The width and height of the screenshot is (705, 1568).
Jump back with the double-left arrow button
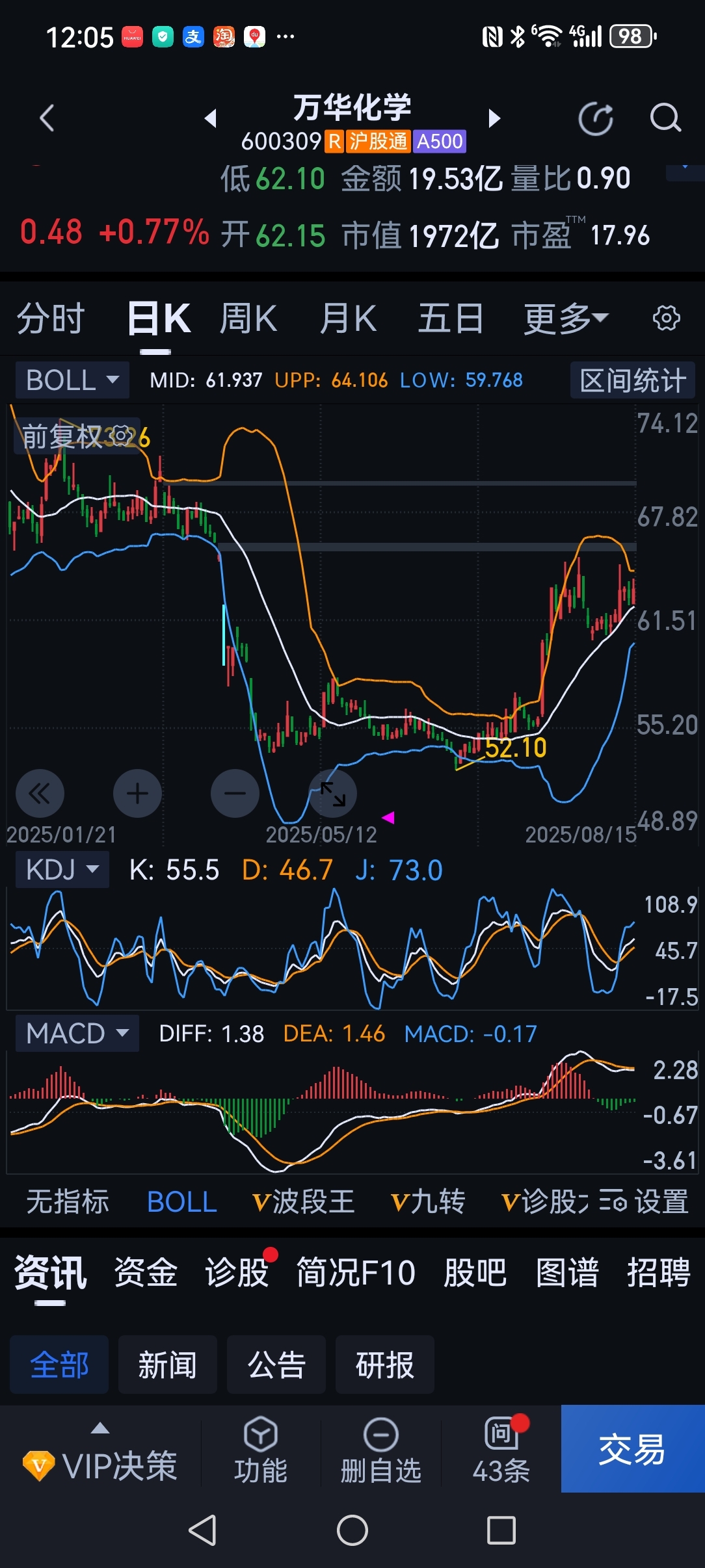pos(40,793)
